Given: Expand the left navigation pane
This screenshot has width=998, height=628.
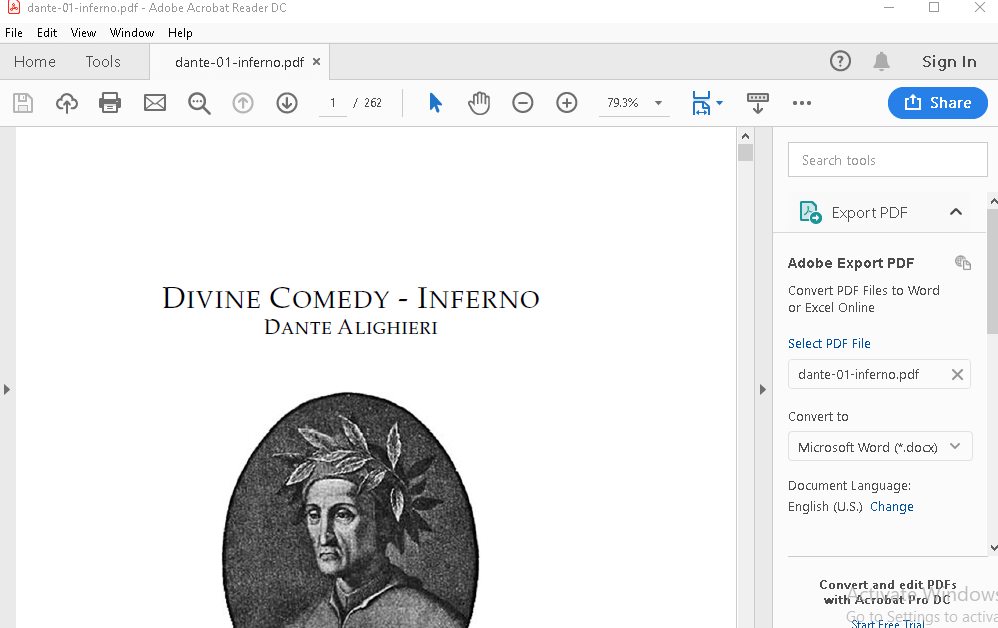Looking at the screenshot, I should pyautogui.click(x=7, y=389).
